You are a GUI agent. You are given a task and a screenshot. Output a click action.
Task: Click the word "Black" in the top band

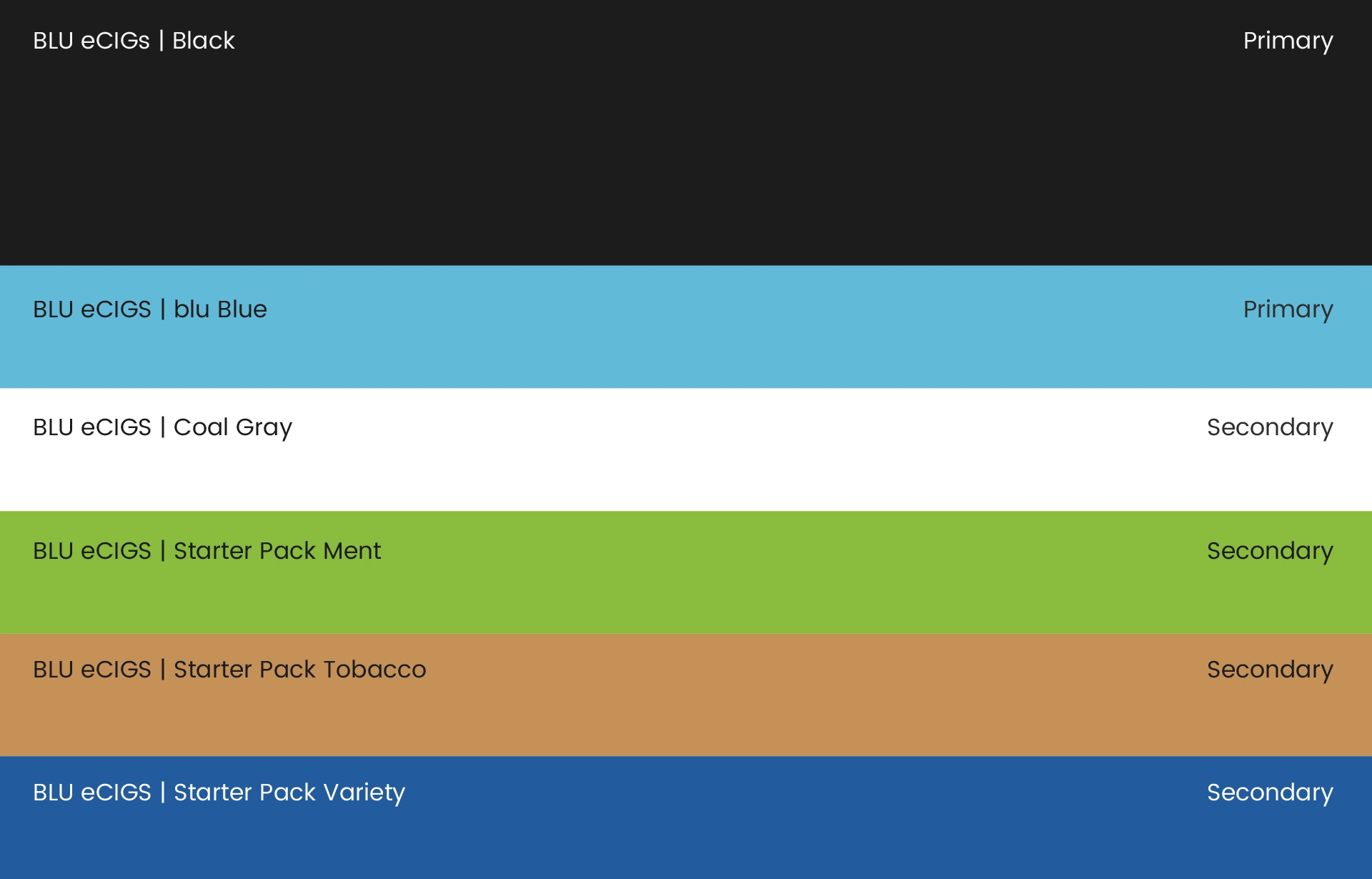coord(204,41)
